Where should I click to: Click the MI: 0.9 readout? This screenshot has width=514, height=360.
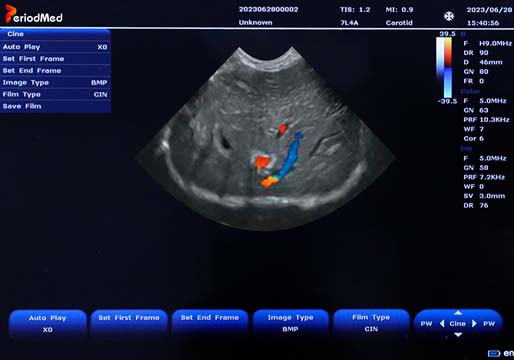[399, 10]
